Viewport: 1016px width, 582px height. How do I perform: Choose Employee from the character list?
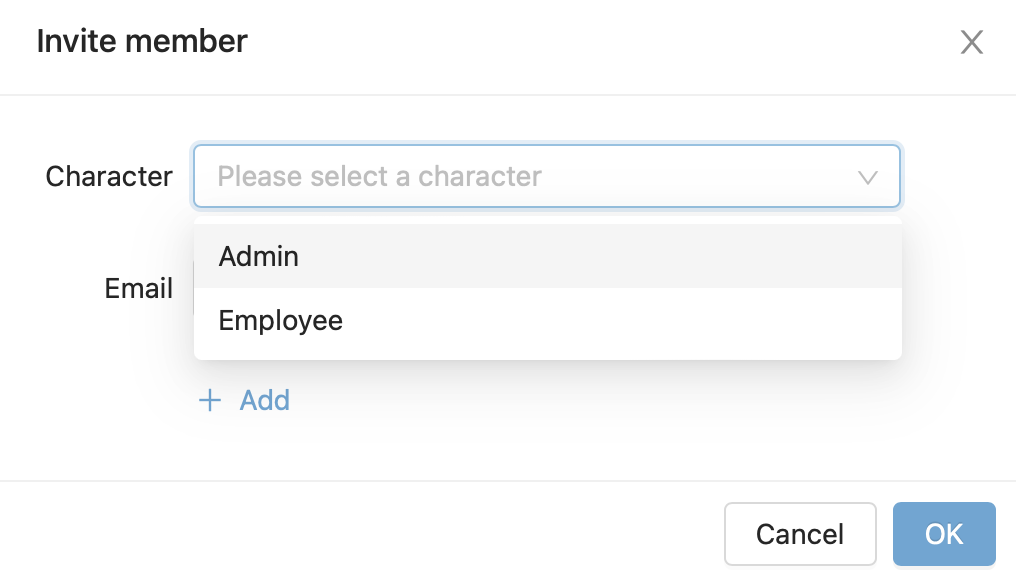tap(281, 321)
